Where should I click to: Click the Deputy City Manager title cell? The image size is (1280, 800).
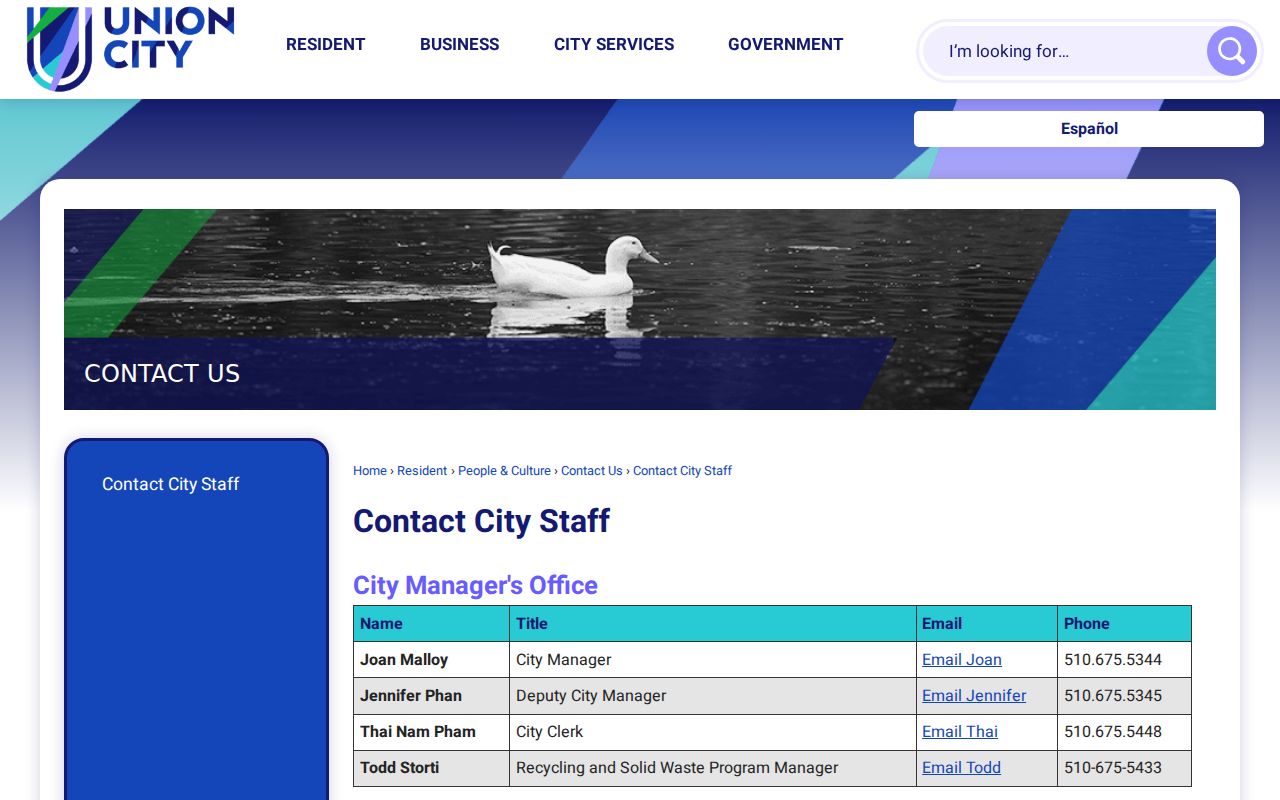coord(713,696)
